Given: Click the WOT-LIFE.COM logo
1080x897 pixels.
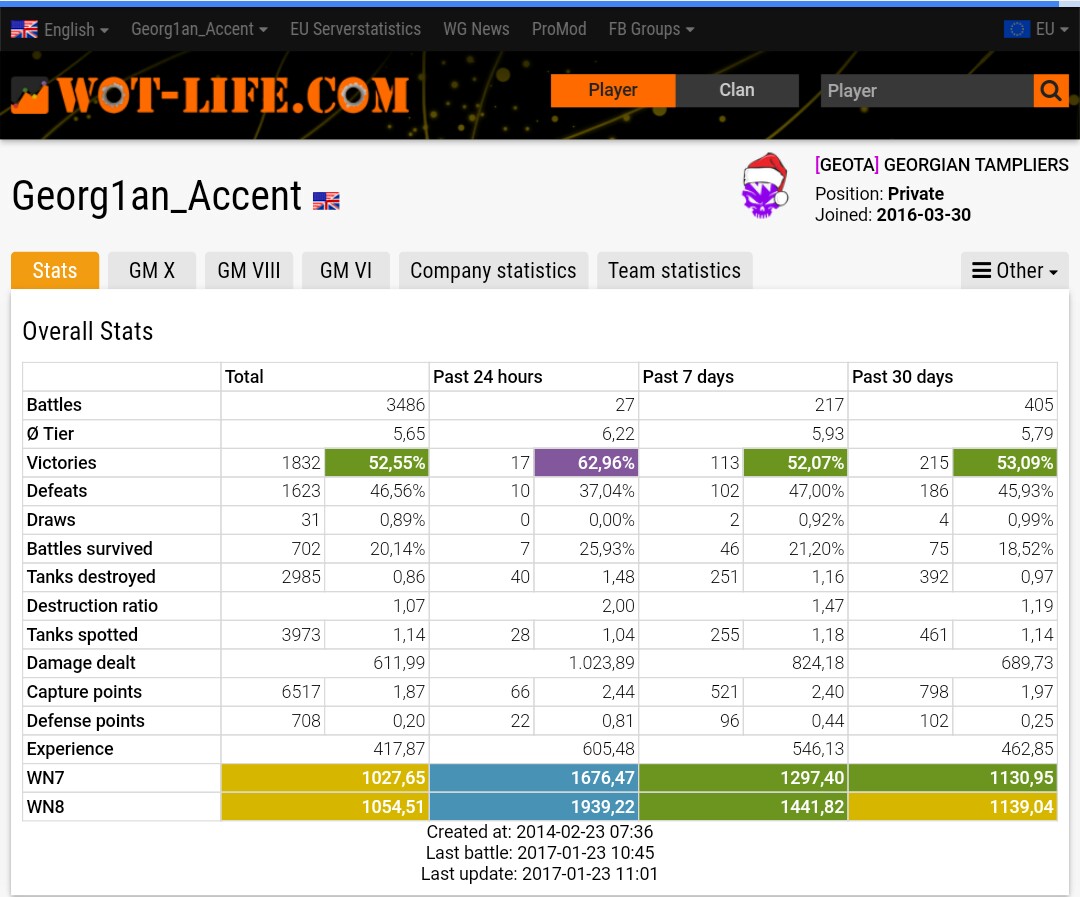Looking at the screenshot, I should pos(211,94).
